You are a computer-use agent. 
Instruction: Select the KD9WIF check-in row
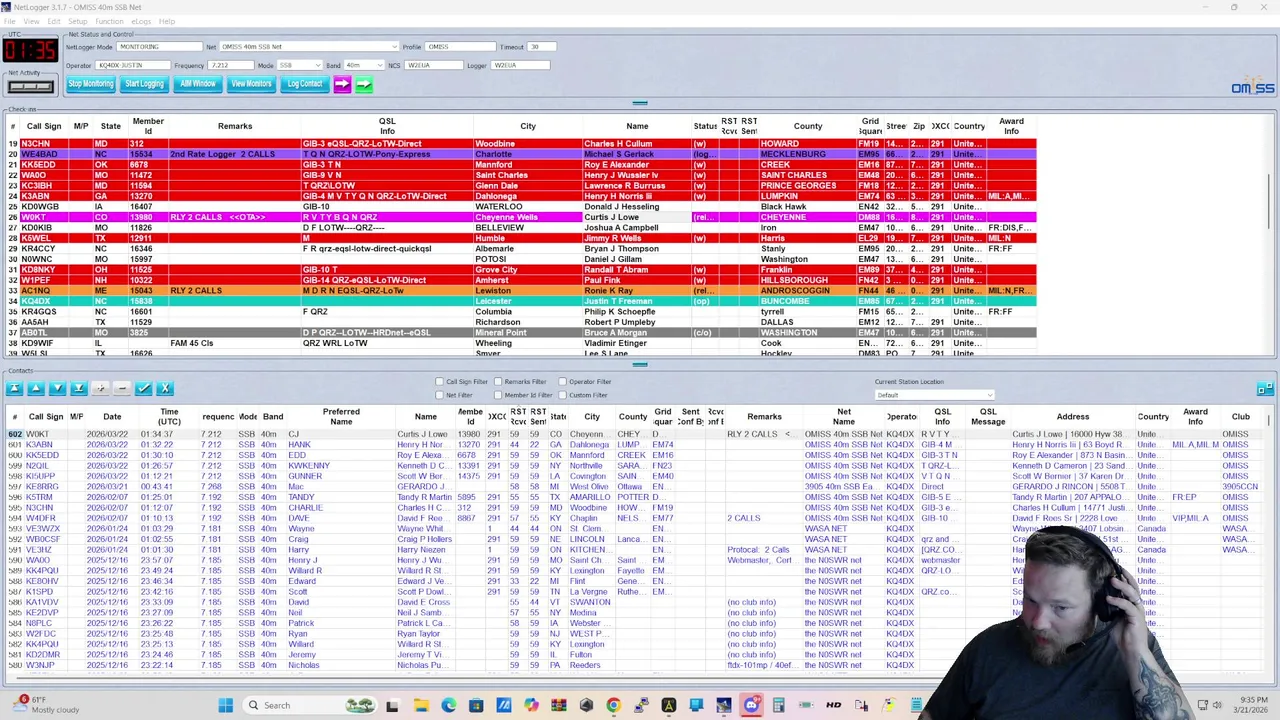(x=520, y=343)
